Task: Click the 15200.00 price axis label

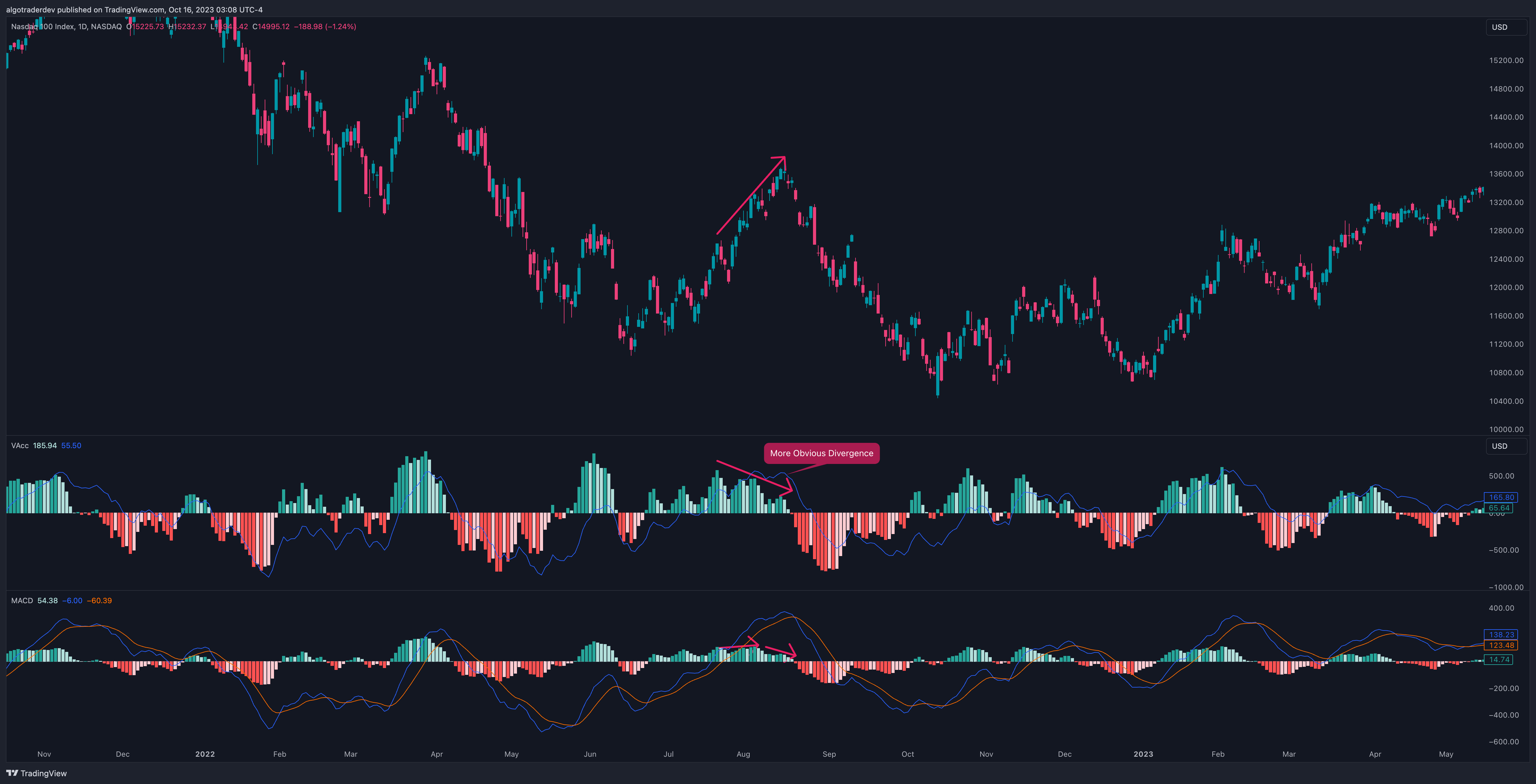Action: (x=1506, y=61)
